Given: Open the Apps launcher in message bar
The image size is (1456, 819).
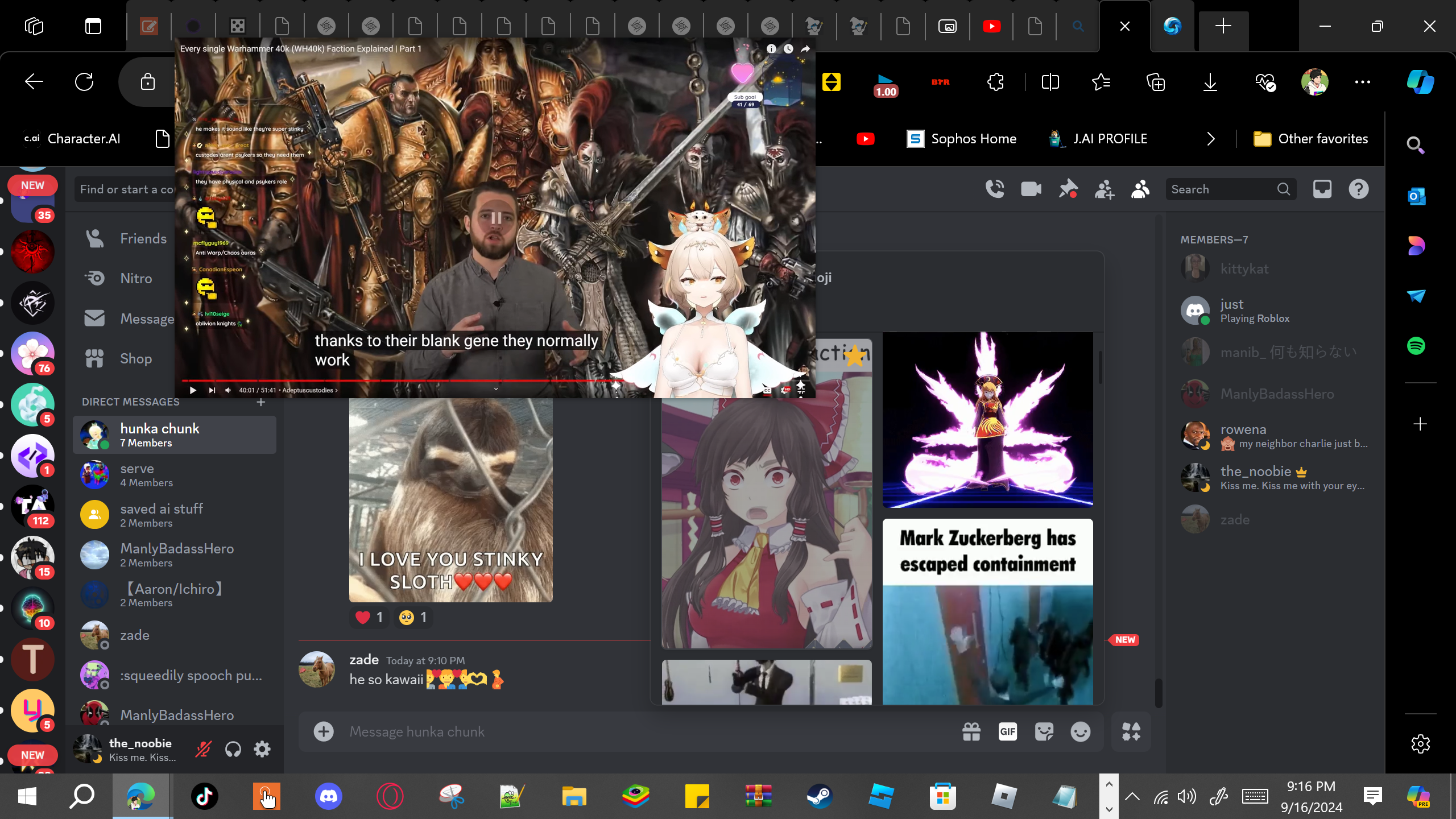Looking at the screenshot, I should pos(1131,732).
